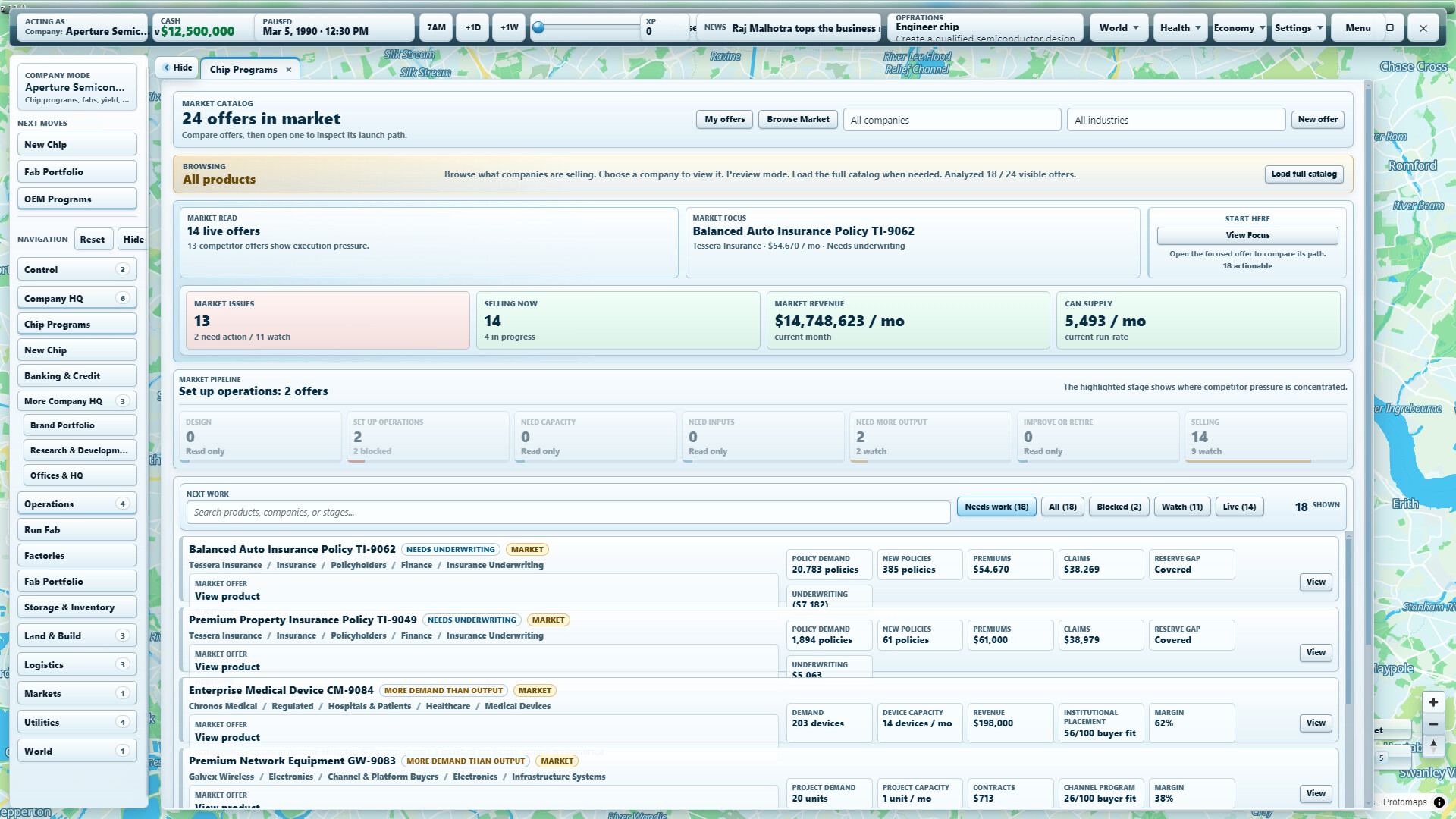Open the All companies filter
The image size is (1456, 819).
[952, 120]
